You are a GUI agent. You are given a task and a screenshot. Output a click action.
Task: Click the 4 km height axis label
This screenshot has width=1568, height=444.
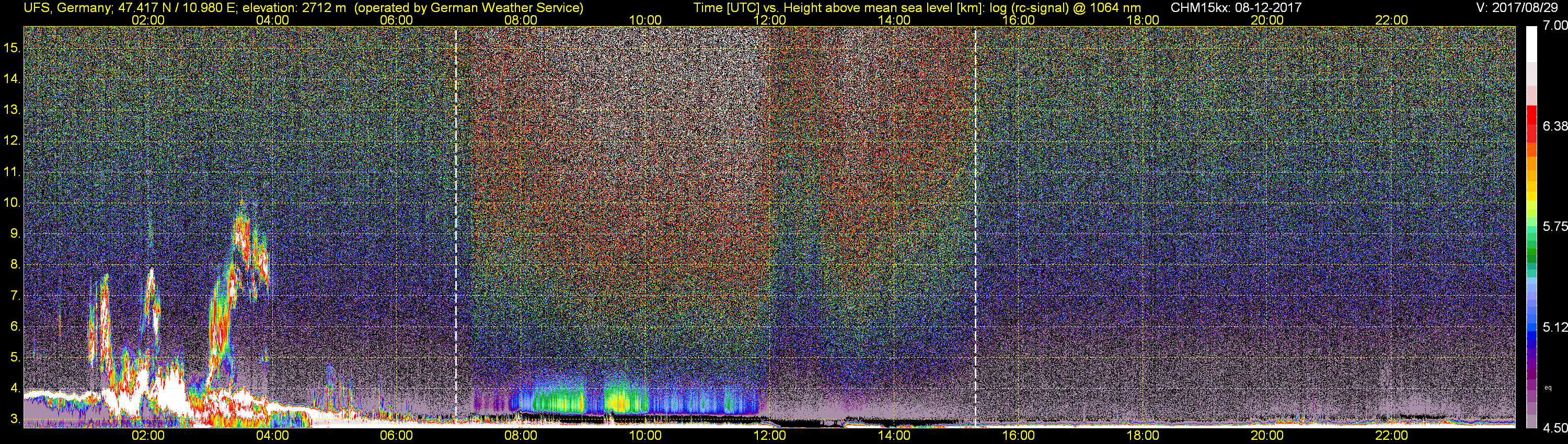coord(15,388)
